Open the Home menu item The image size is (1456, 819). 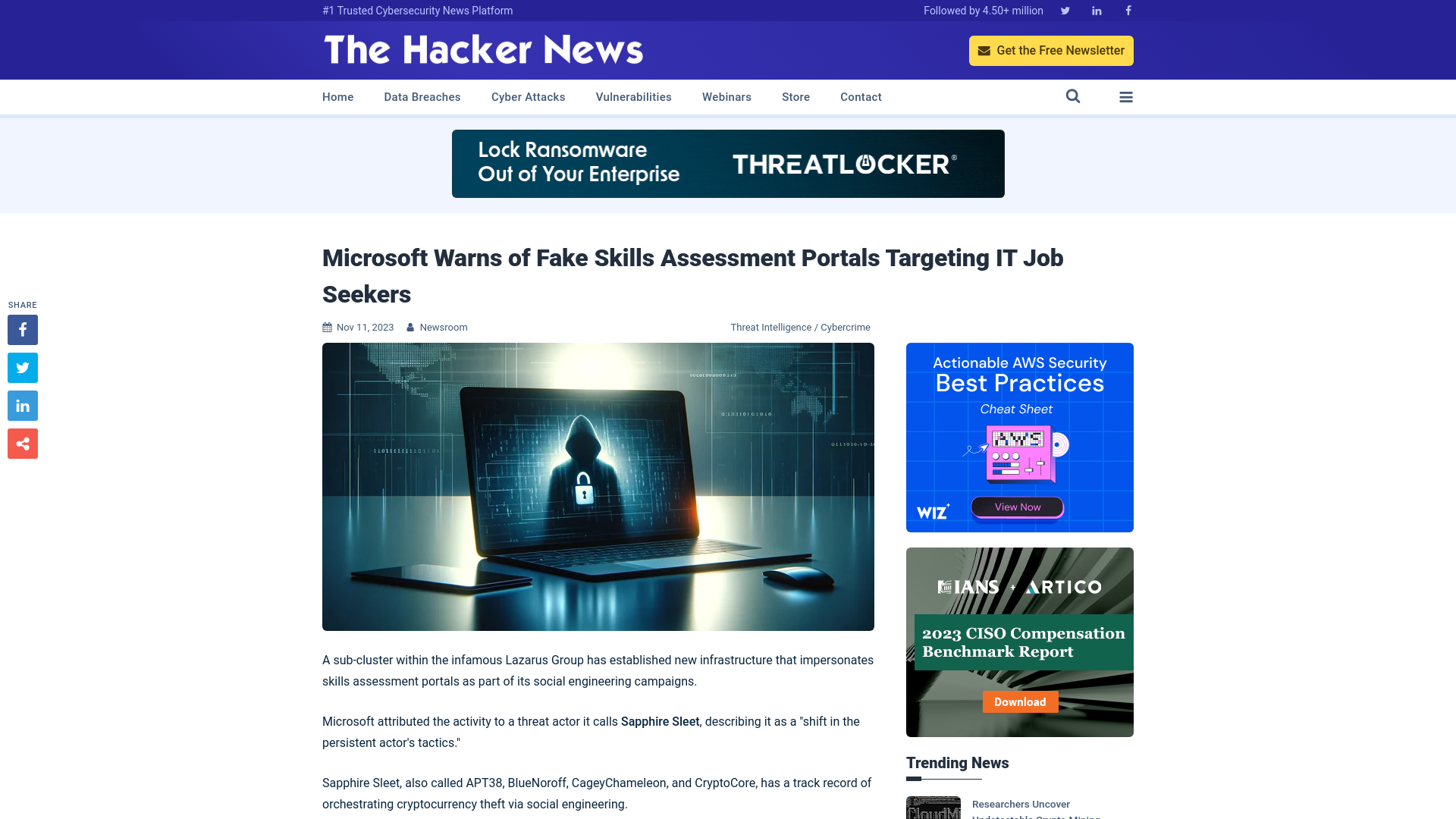(337, 96)
